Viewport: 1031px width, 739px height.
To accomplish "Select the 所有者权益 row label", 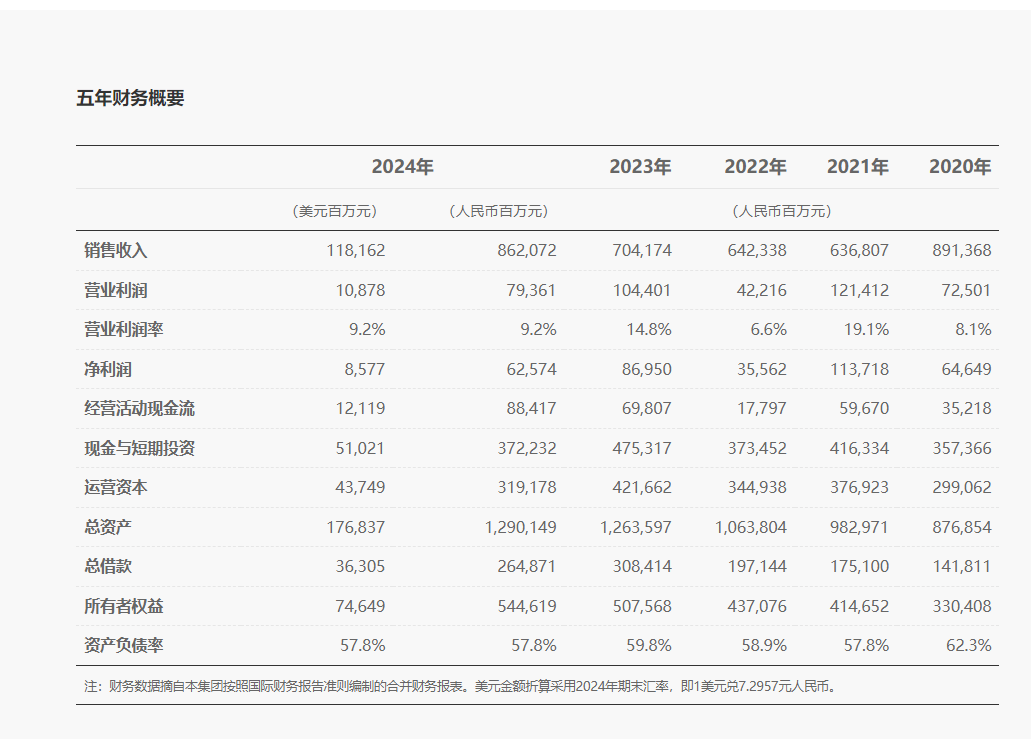I will coord(124,606).
